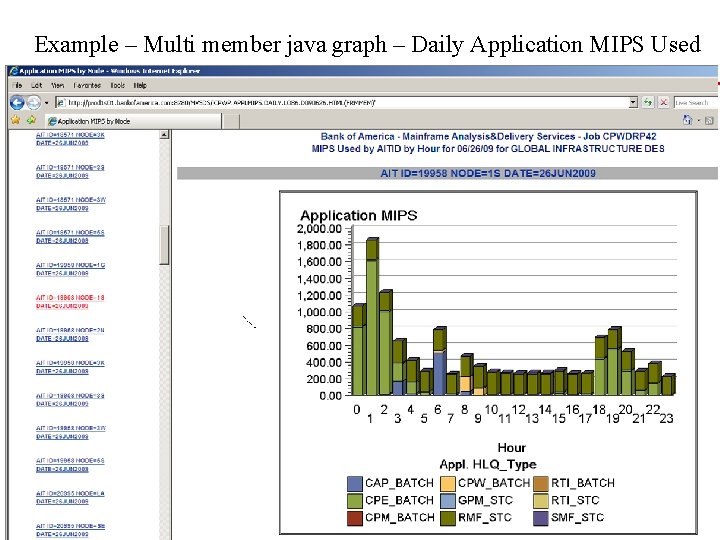The height and width of the screenshot is (540, 720).
Task: Click the RTI_STC tan legend swatch
Action: [541, 501]
